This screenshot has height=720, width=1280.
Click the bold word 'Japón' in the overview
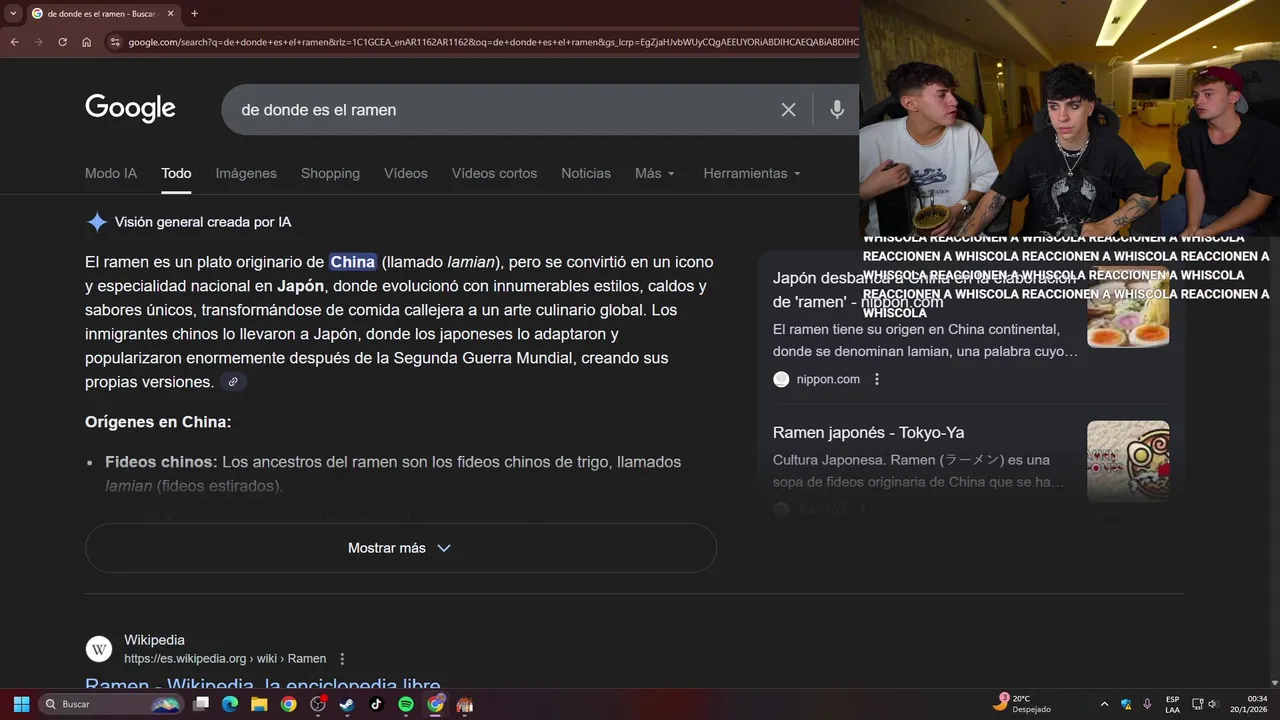(301, 286)
